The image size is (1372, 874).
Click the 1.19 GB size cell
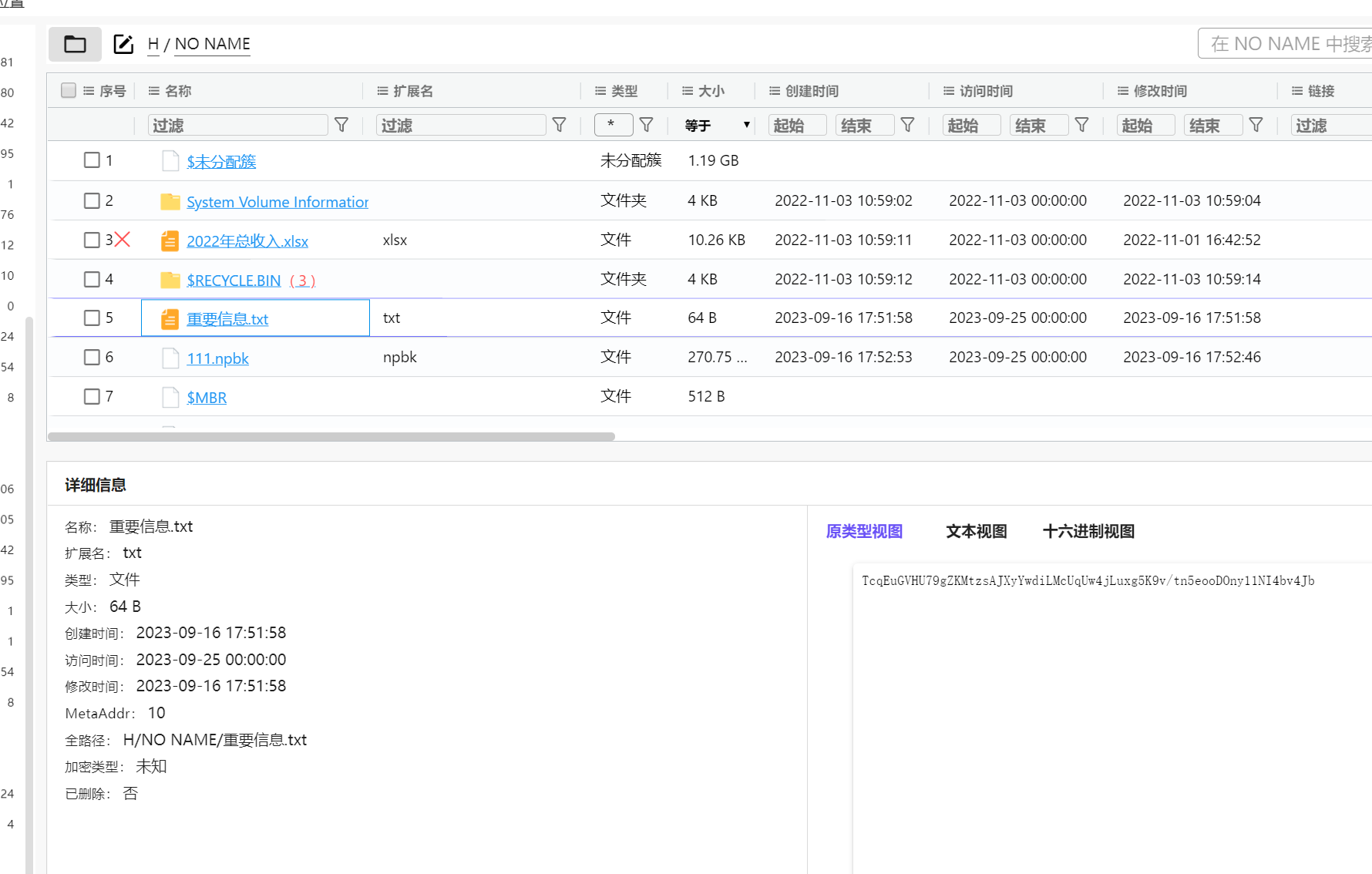713,160
